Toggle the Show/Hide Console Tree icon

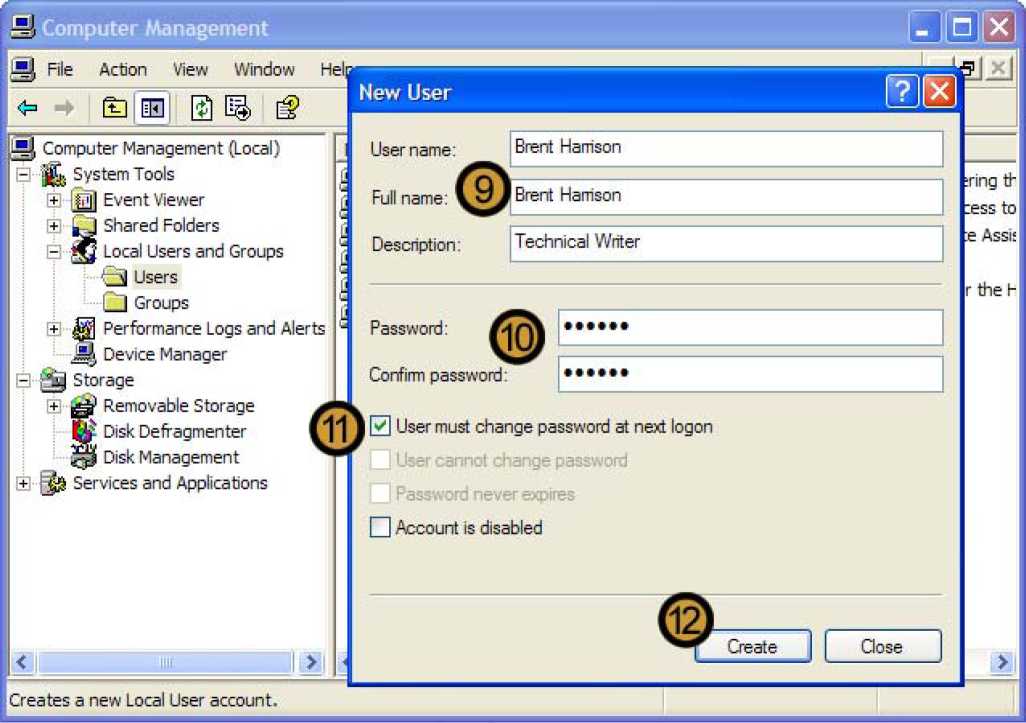(152, 108)
